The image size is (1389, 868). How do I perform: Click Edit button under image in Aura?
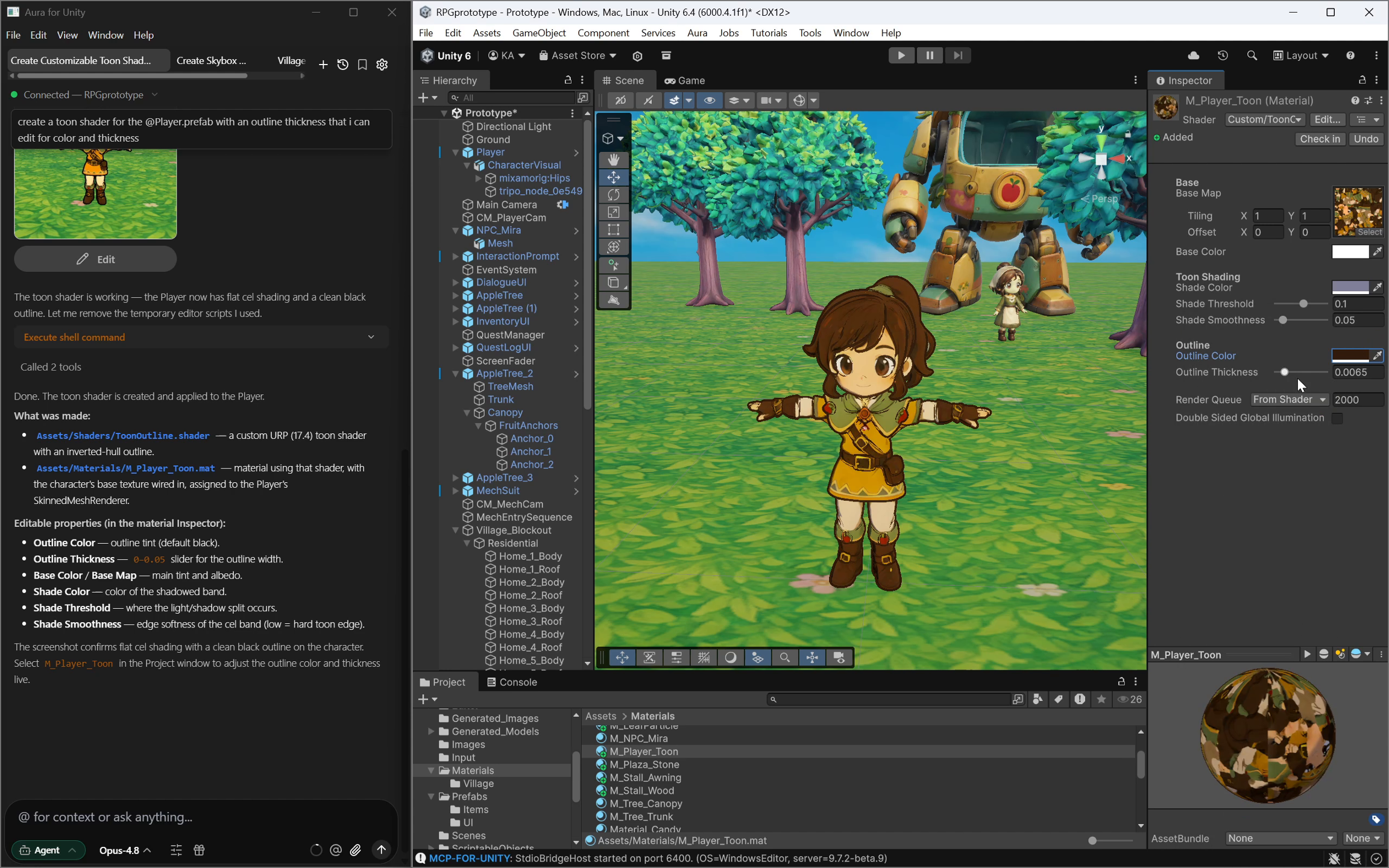click(x=95, y=259)
